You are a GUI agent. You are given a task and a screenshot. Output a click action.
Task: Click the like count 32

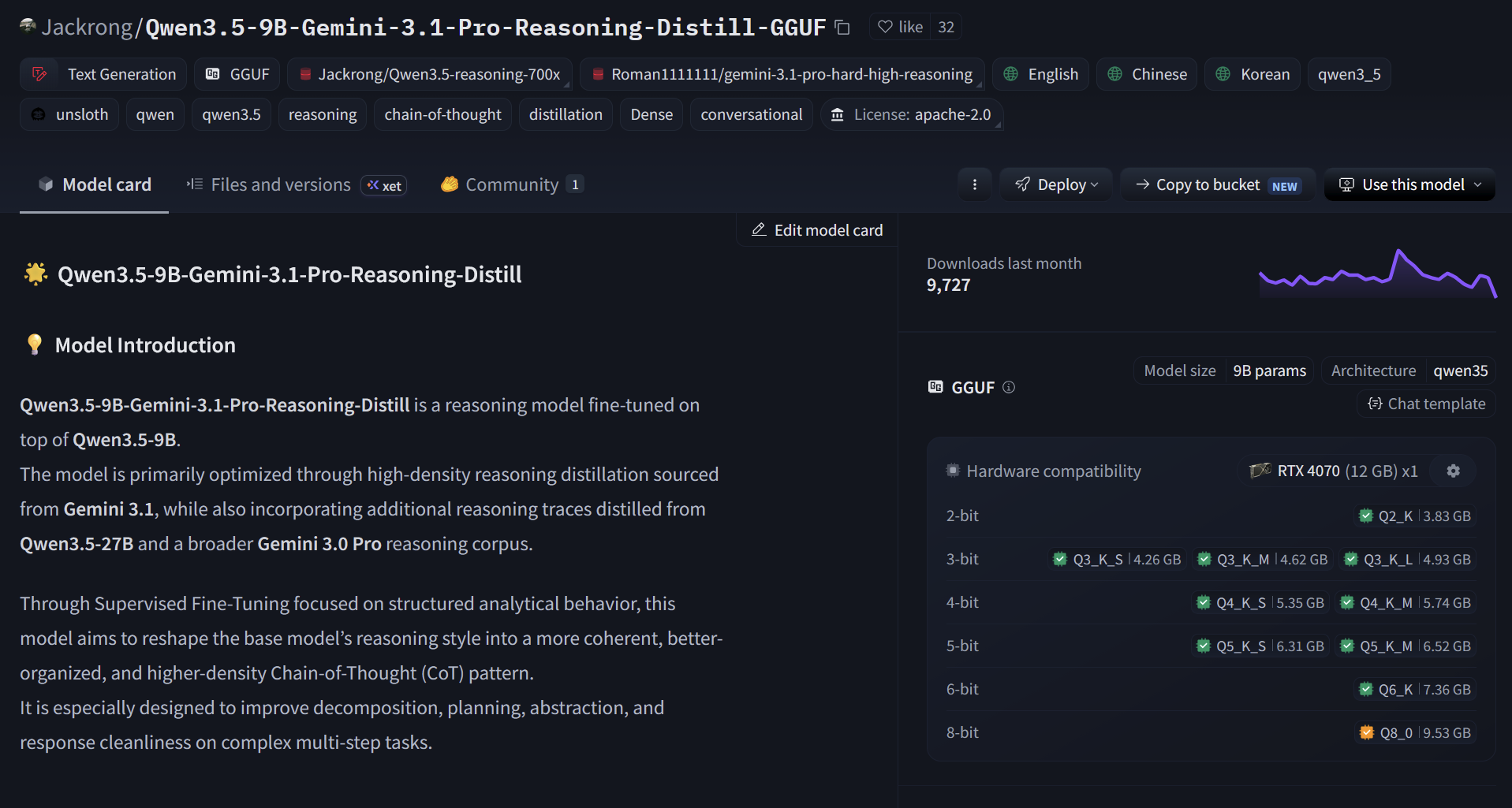(x=946, y=27)
